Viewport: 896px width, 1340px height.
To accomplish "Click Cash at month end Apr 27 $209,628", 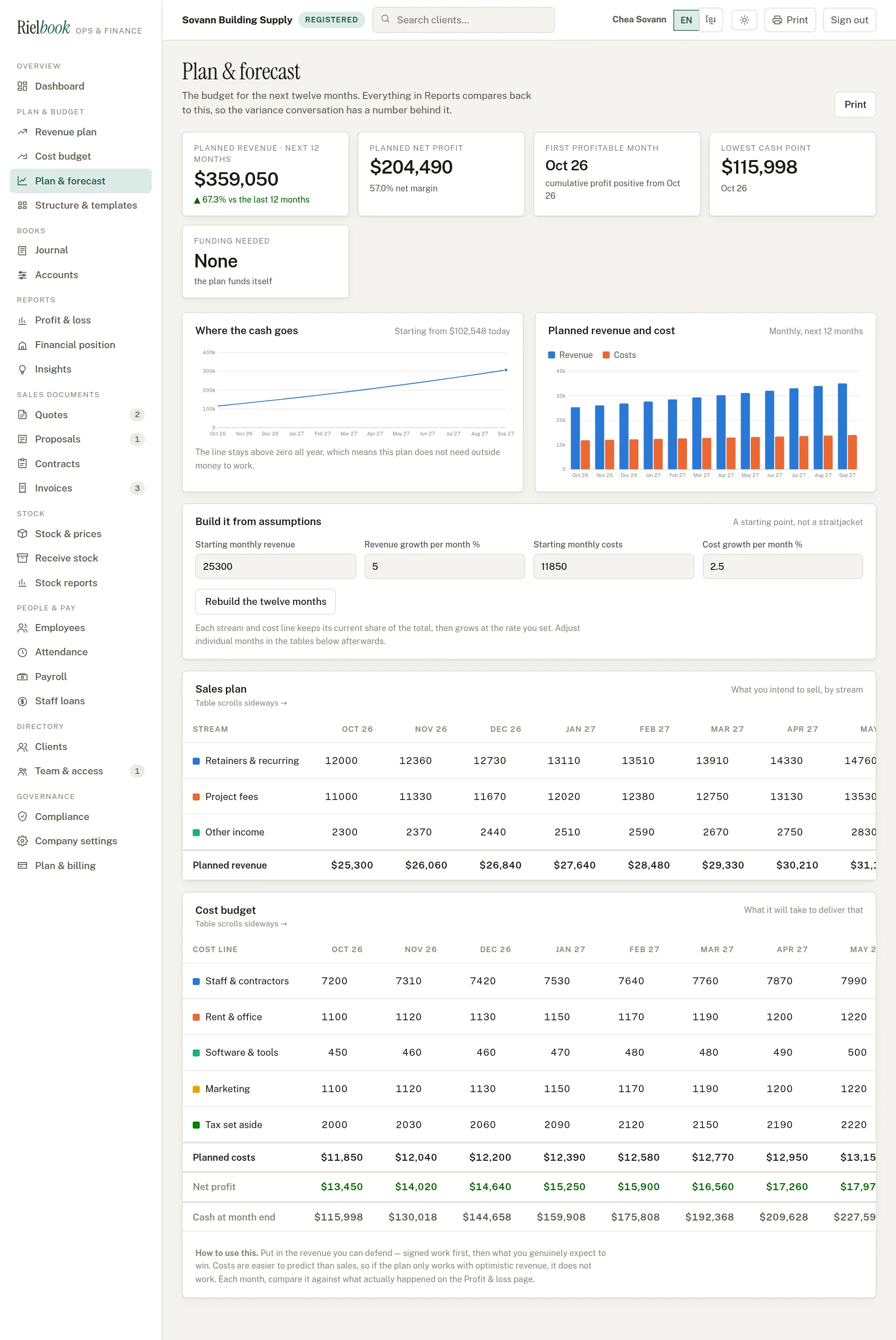I will 784,1218.
